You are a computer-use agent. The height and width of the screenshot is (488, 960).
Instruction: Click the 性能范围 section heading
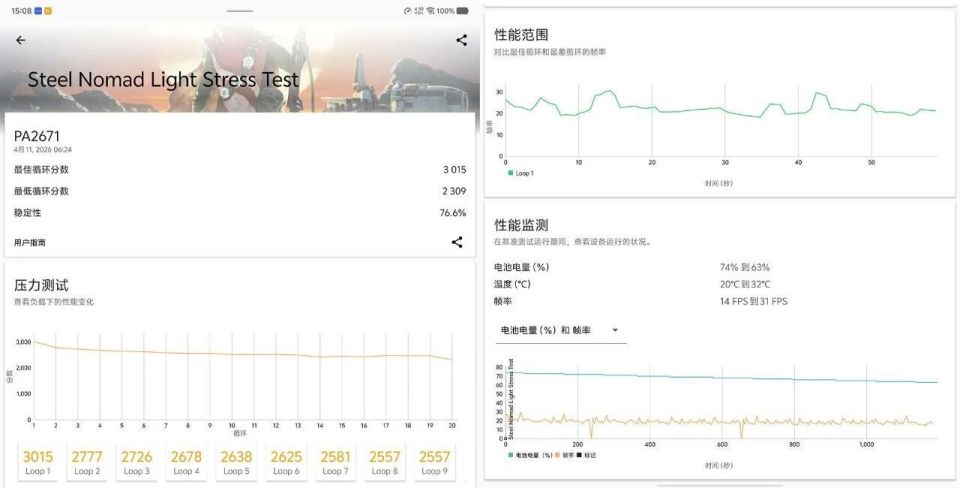[521, 35]
